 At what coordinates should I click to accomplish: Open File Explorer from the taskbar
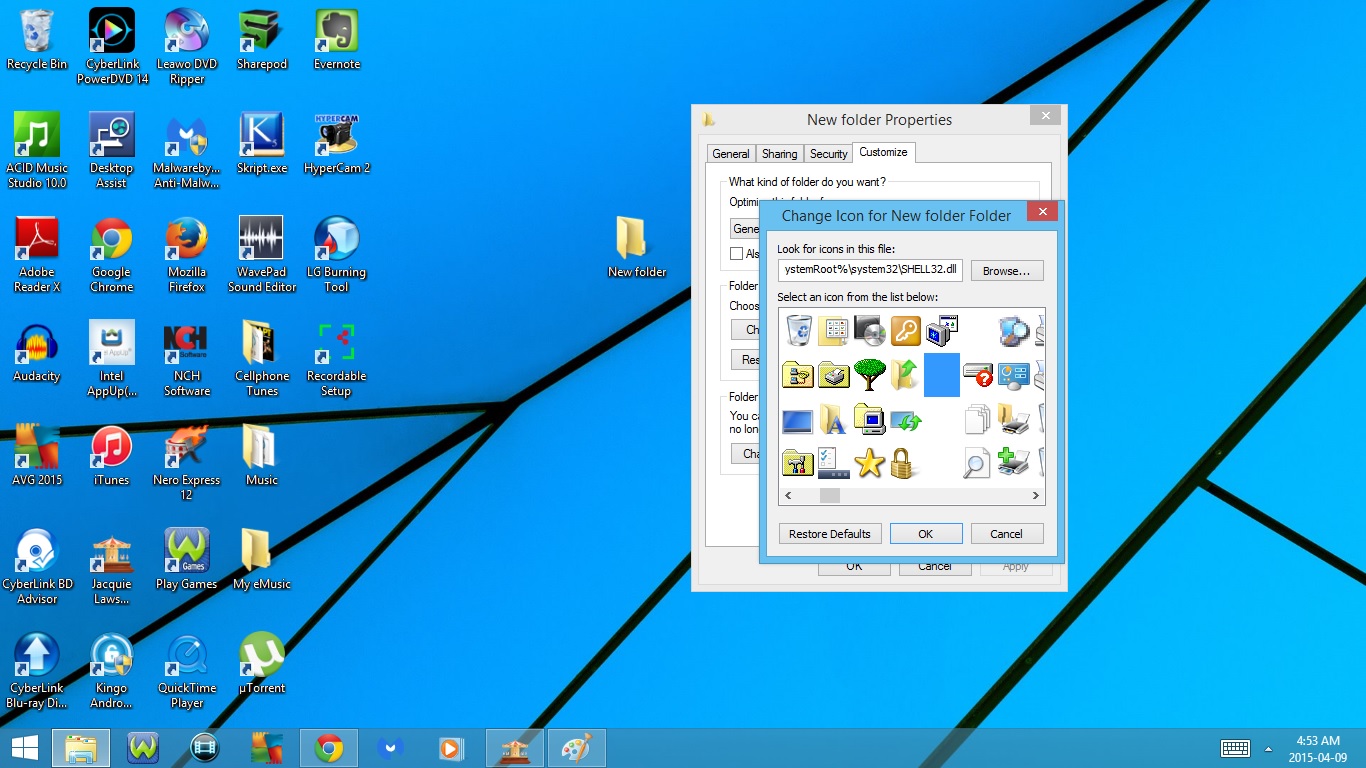pos(81,748)
